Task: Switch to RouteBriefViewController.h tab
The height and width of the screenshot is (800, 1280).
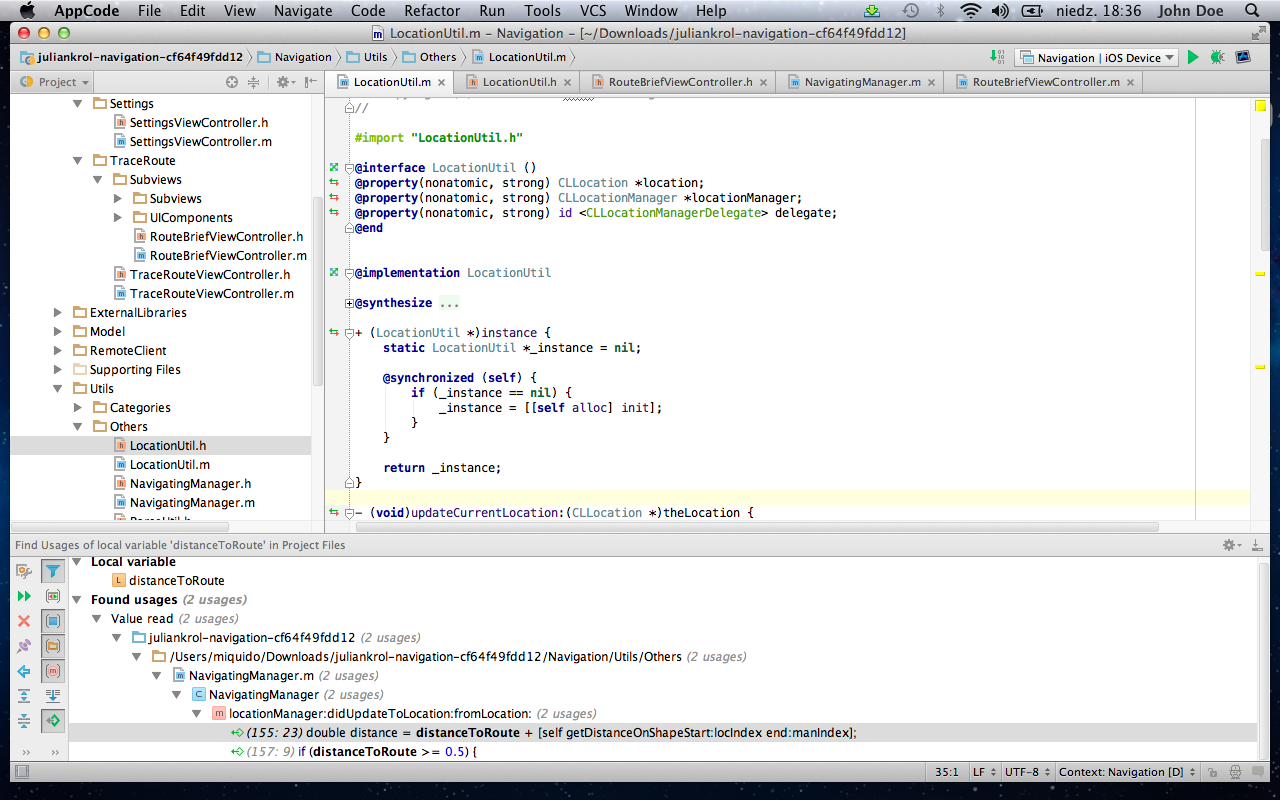Action: (x=680, y=82)
